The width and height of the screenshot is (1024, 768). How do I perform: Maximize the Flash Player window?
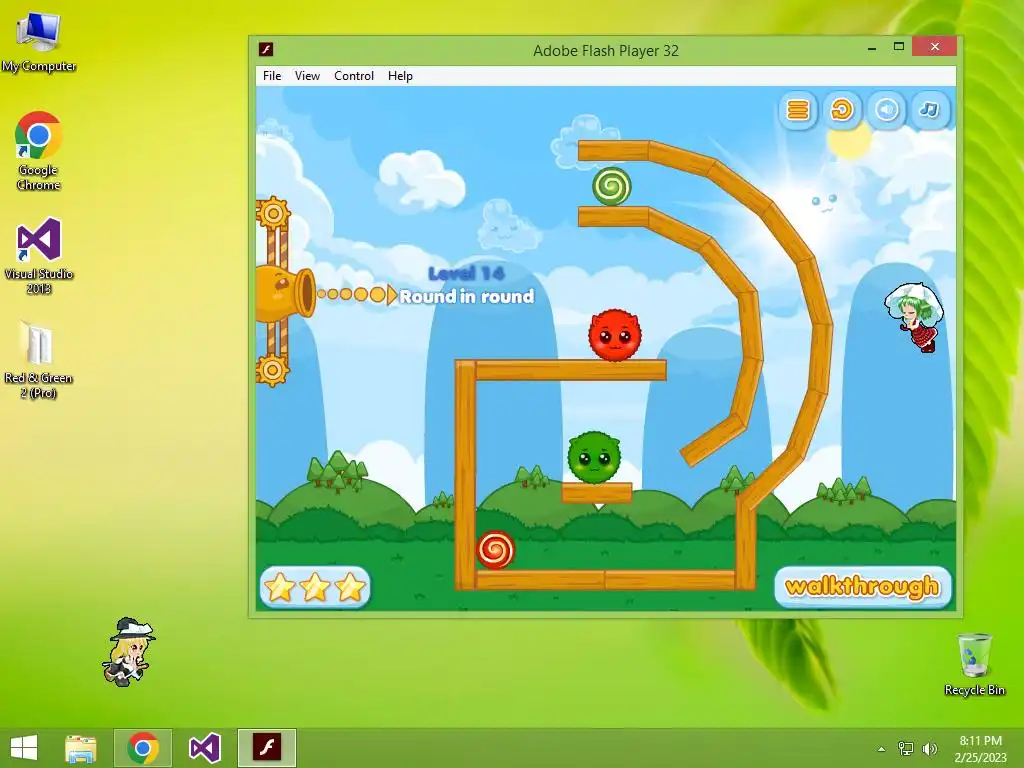click(899, 47)
